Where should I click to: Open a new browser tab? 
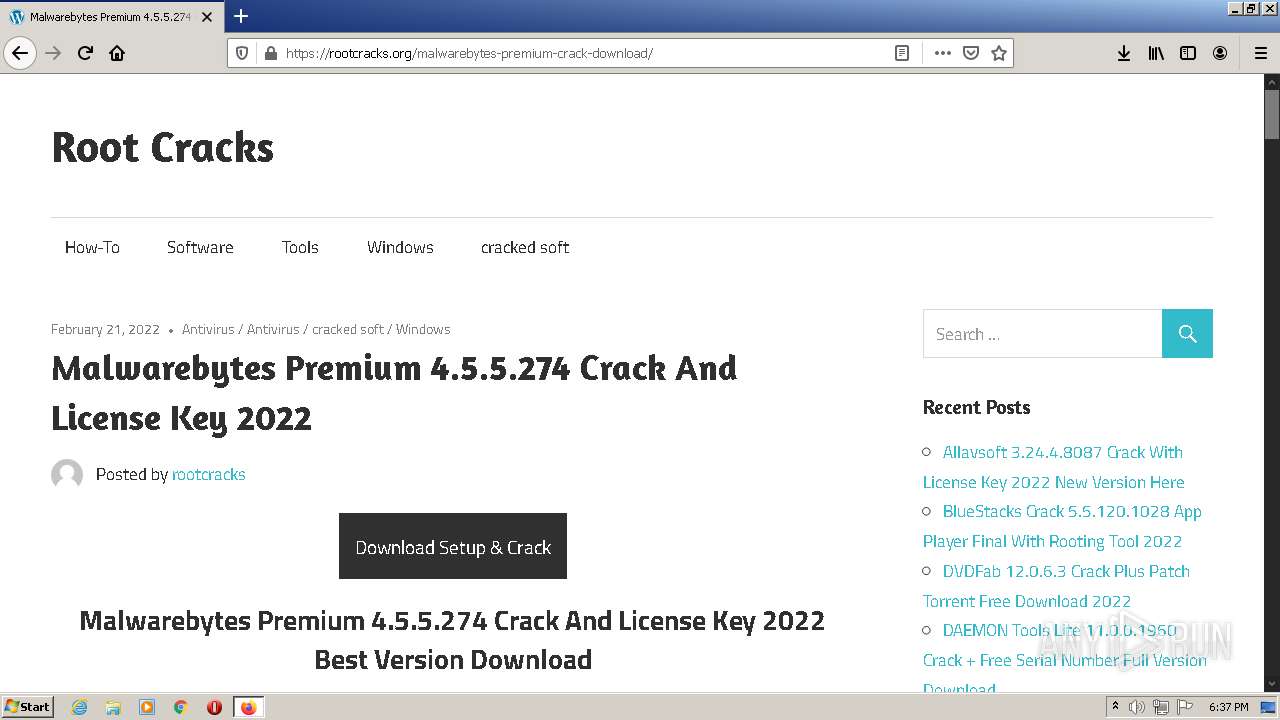(241, 16)
